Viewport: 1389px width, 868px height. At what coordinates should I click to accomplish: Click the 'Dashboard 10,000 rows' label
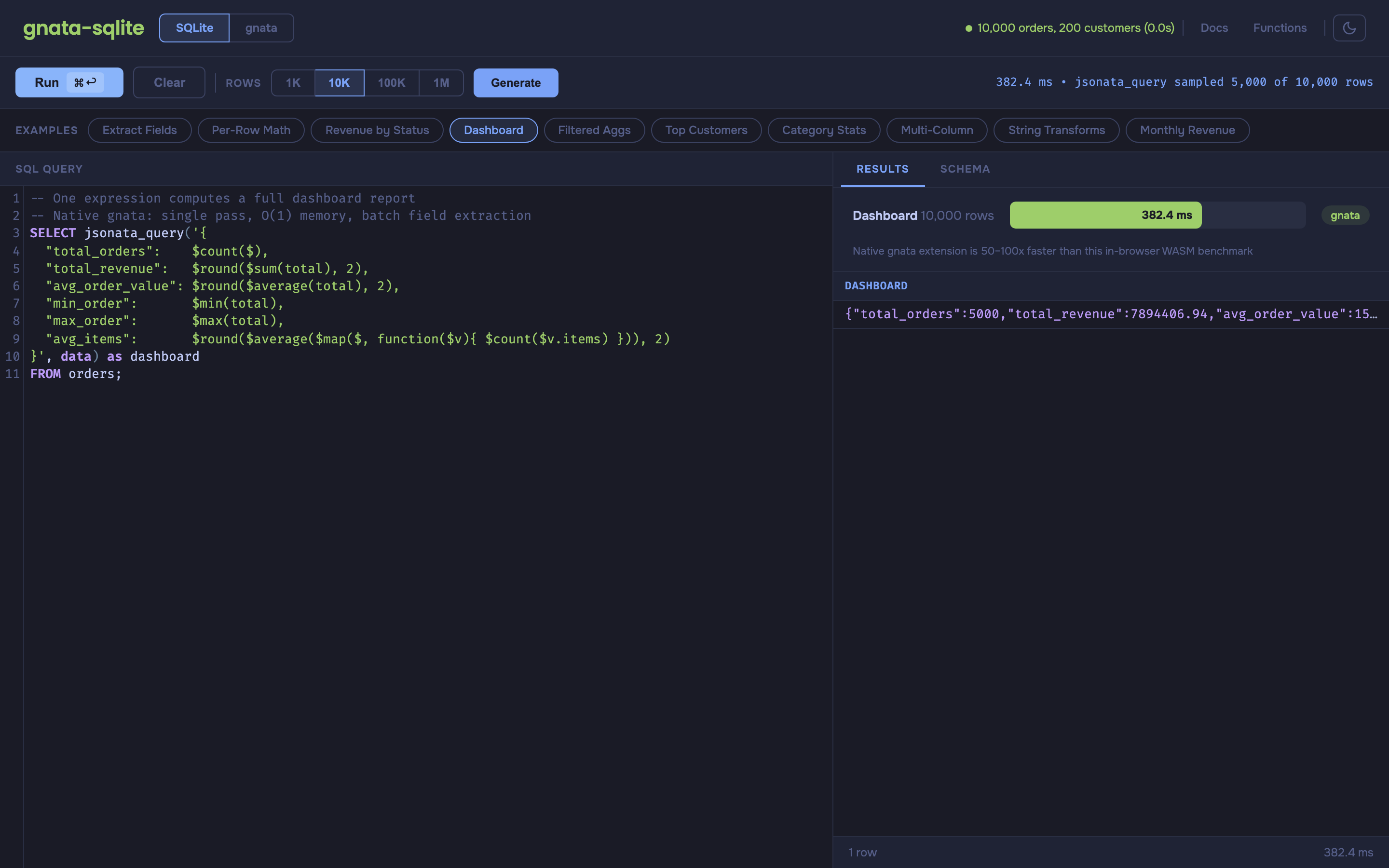click(923, 215)
